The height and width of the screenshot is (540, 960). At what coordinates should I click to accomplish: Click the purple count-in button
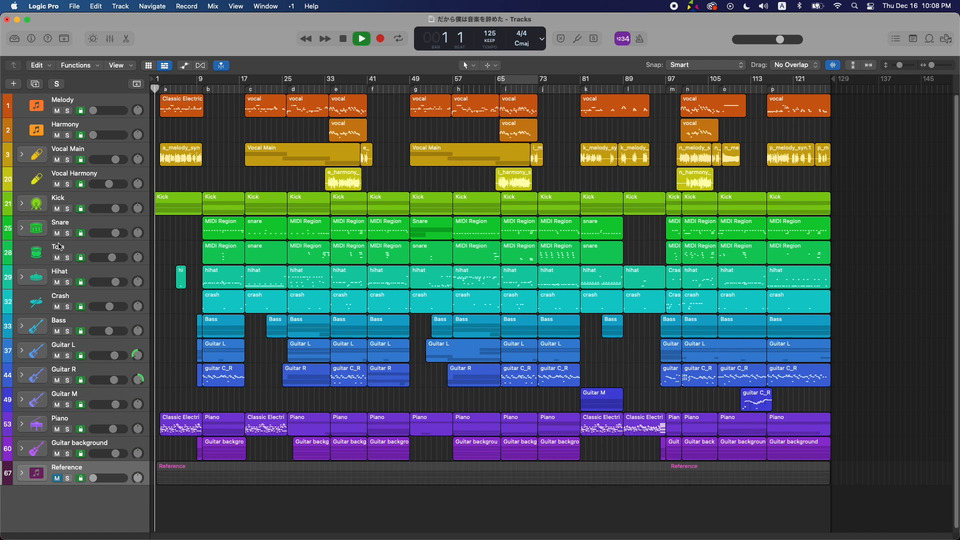(622, 39)
